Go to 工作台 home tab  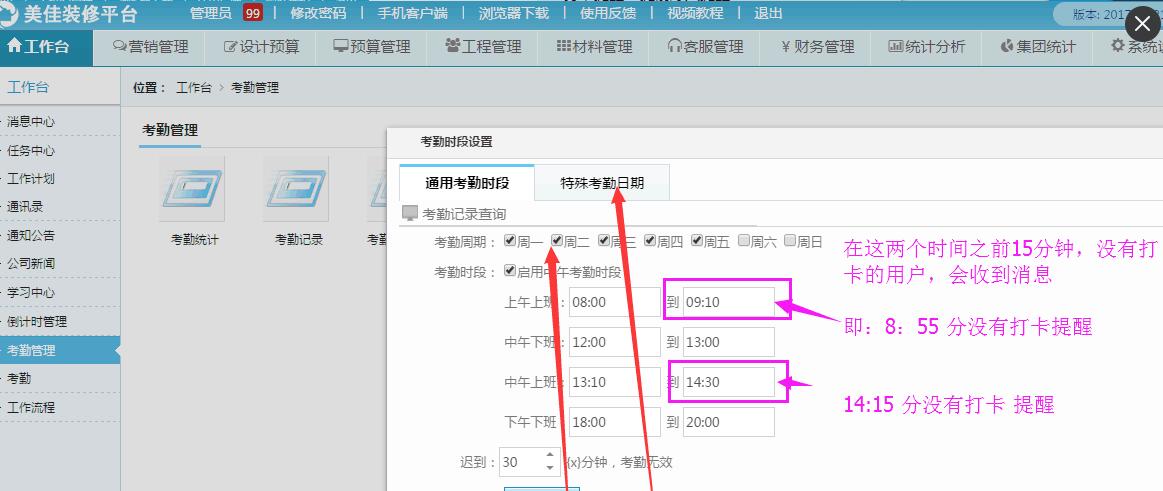click(40, 47)
